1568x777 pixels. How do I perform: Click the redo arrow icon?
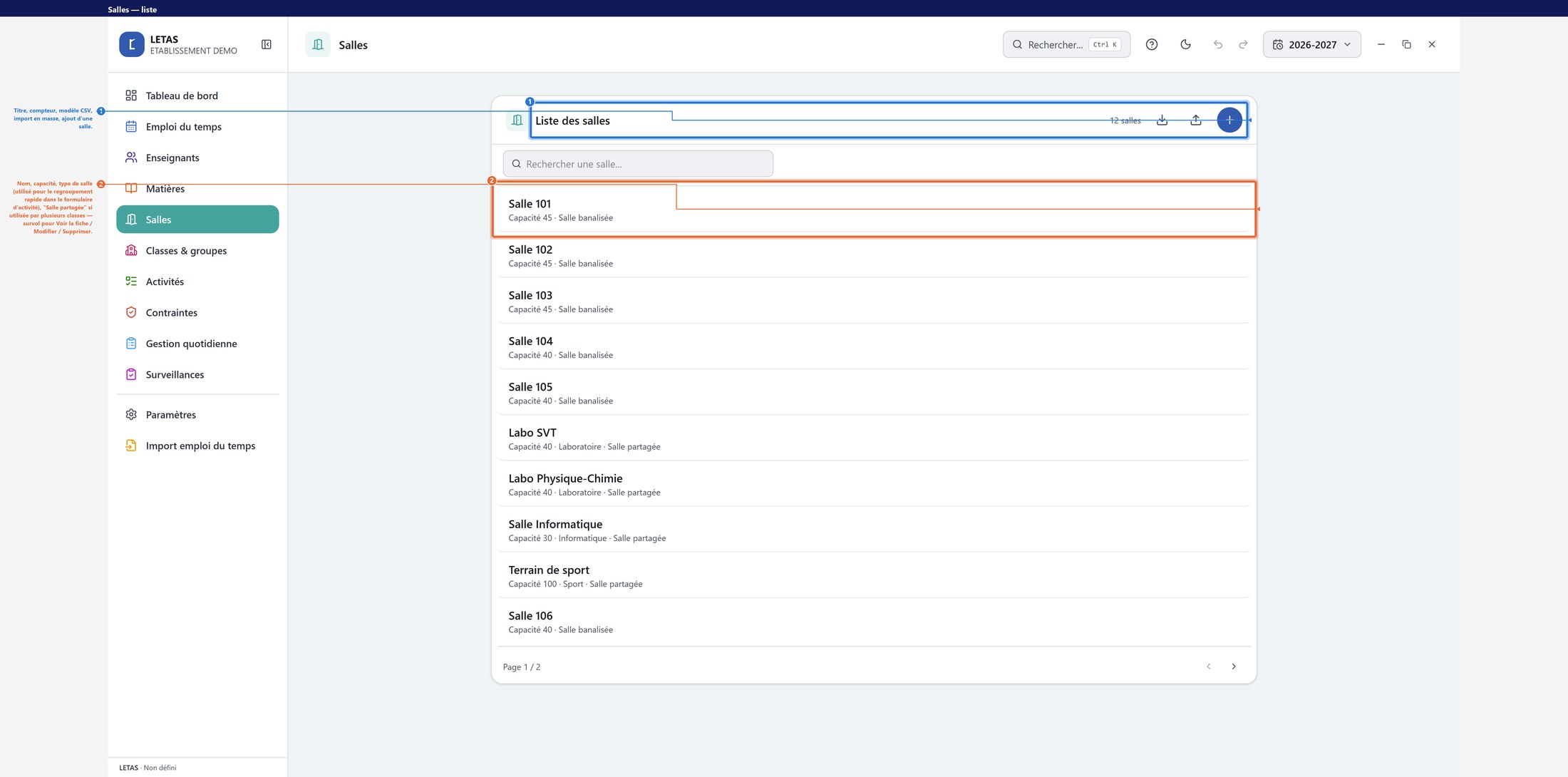point(1244,44)
